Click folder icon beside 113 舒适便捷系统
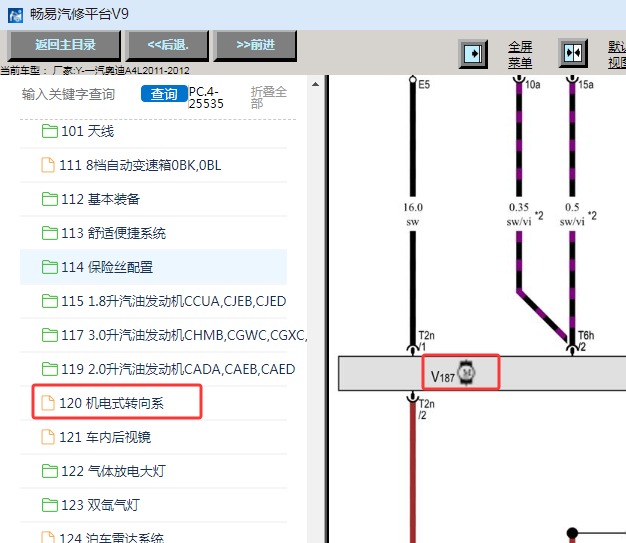Viewport: 626px width, 543px height. tap(50, 233)
